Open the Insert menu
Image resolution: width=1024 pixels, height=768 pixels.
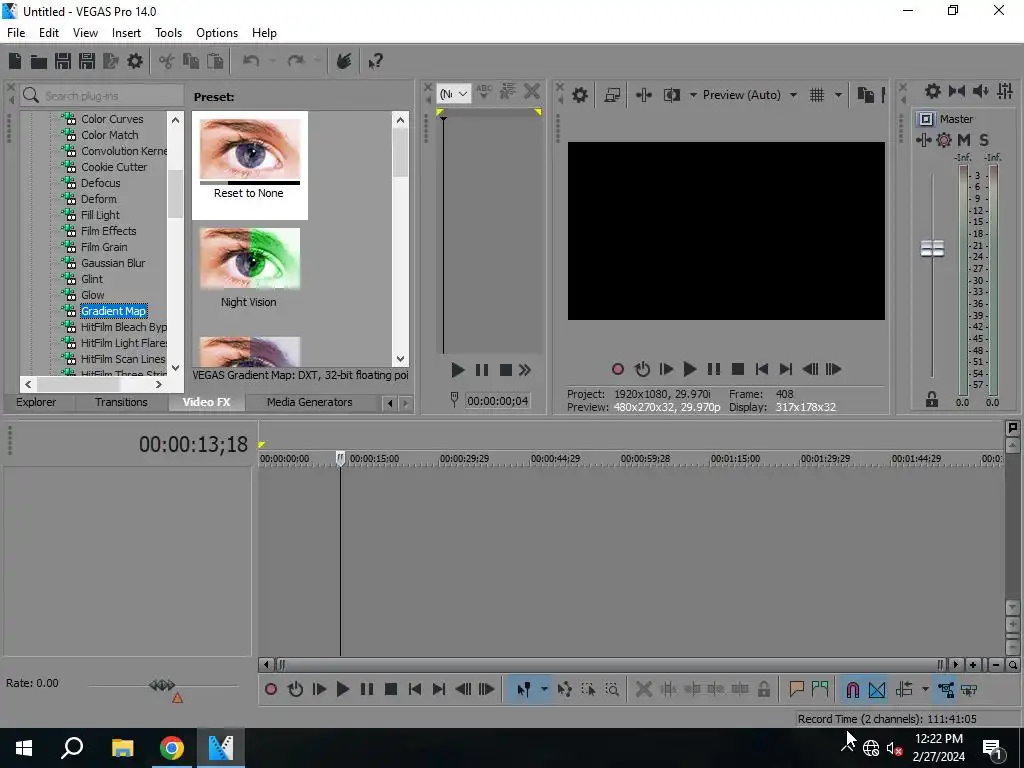coord(126,33)
